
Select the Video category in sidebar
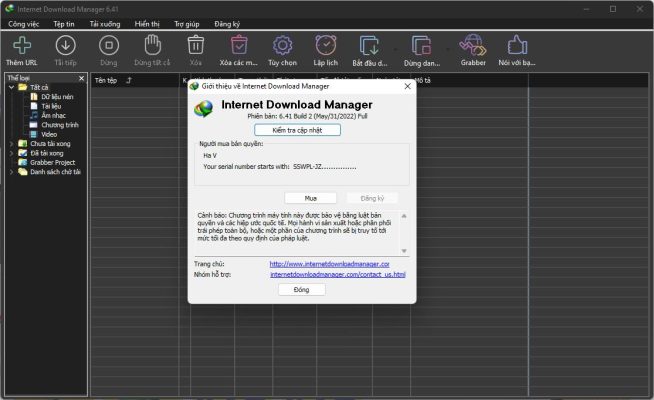50,134
